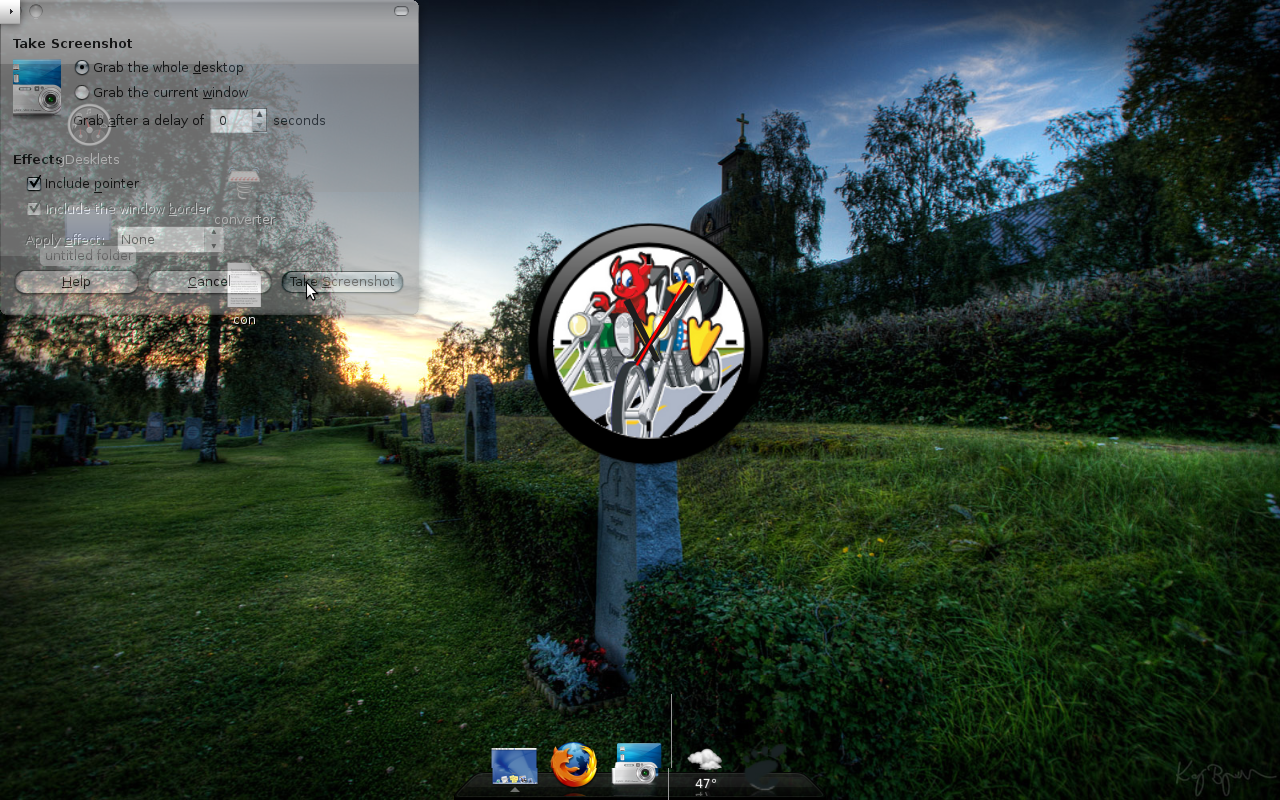Viewport: 1280px width, 800px height.
Task: Disable the Include pointer checkbox
Action: [34, 183]
